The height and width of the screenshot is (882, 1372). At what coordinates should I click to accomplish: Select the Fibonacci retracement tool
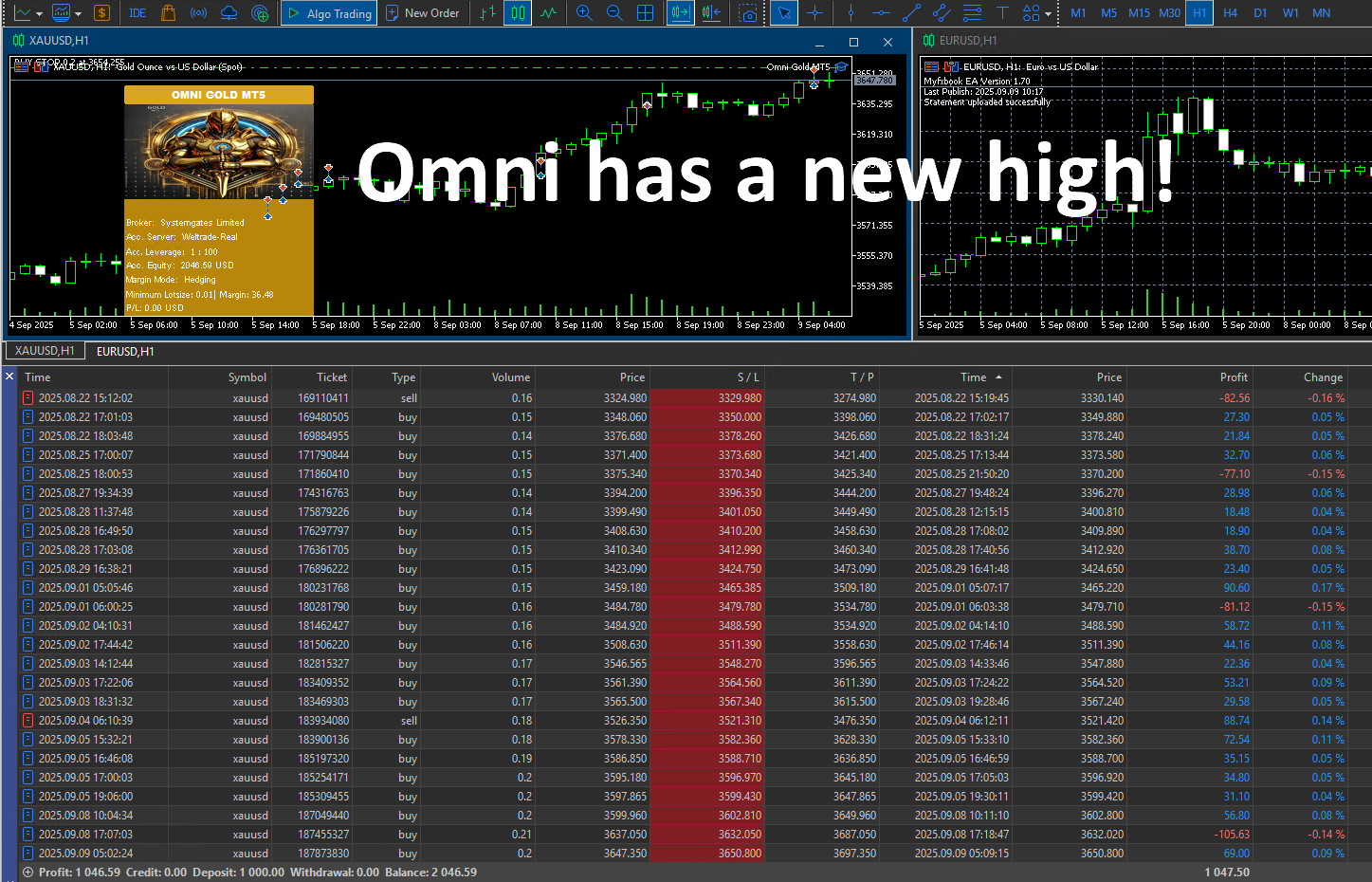point(972,13)
